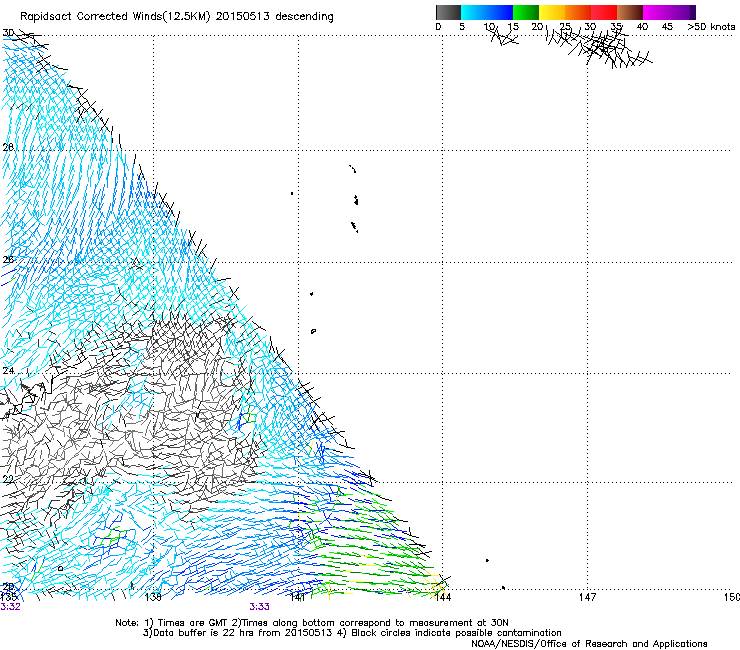The height and width of the screenshot is (650, 740).
Task: Click the latitude label '24' on the left axis
Action: coord(8,371)
